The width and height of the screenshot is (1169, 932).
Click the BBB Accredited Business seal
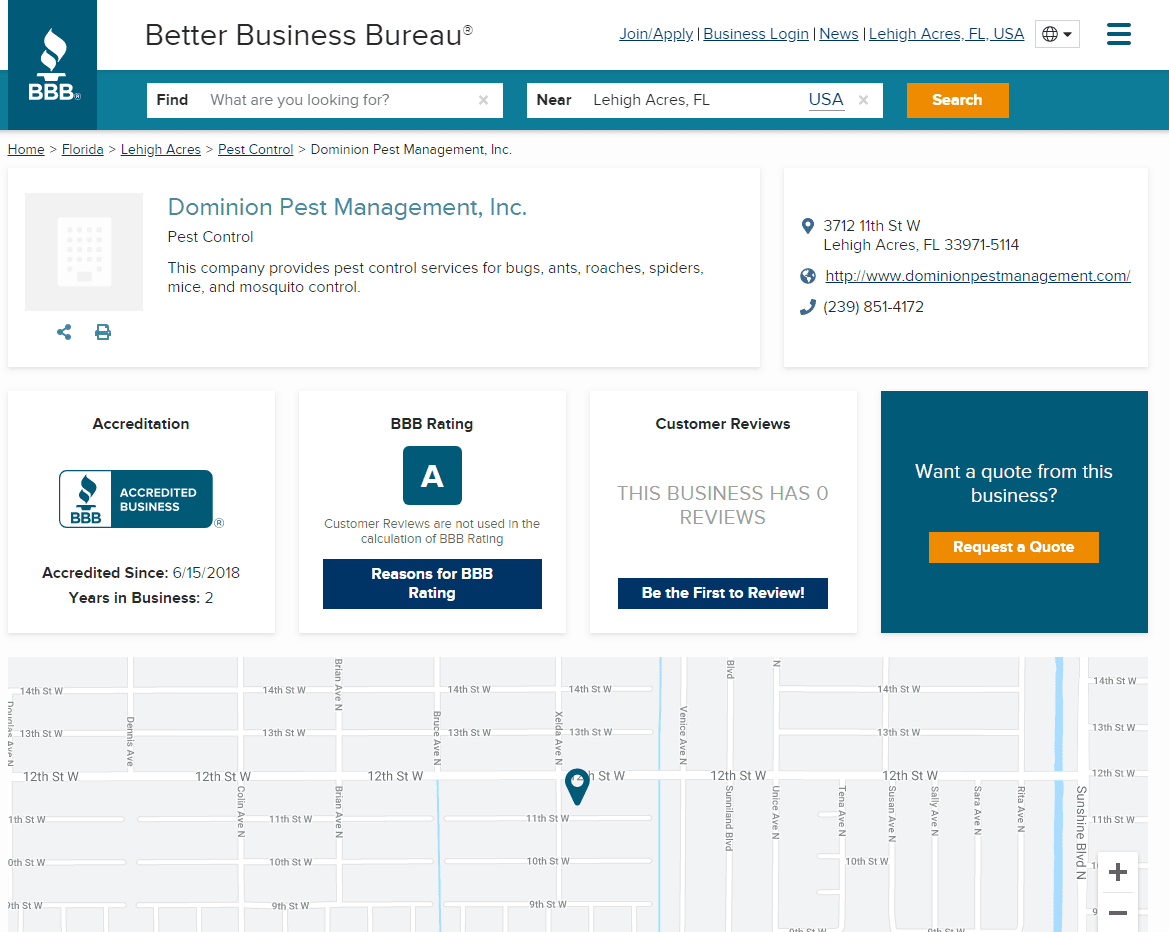click(x=136, y=499)
